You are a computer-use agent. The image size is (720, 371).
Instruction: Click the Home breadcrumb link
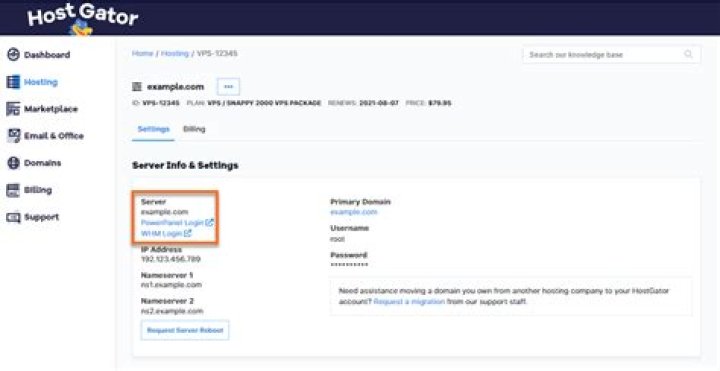[142, 53]
